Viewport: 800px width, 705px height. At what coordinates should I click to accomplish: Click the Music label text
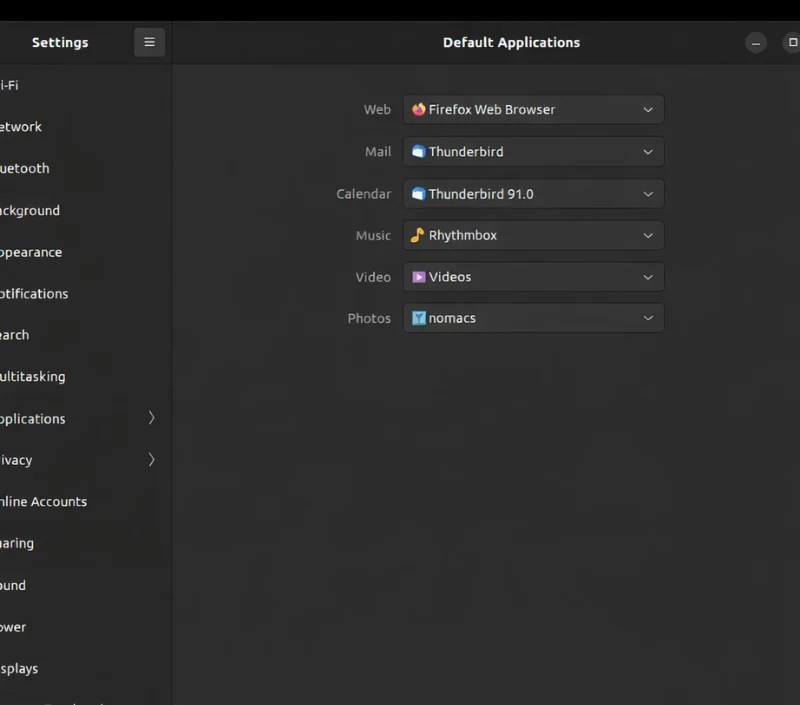click(x=373, y=236)
